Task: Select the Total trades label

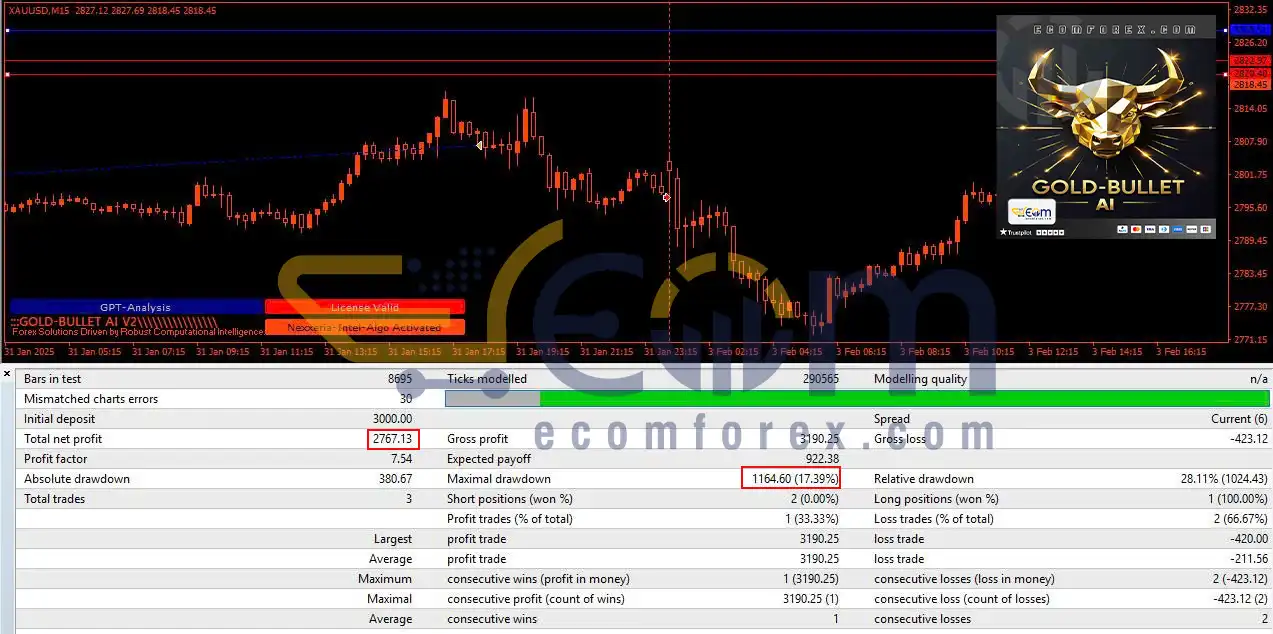Action: [x=55, y=499]
